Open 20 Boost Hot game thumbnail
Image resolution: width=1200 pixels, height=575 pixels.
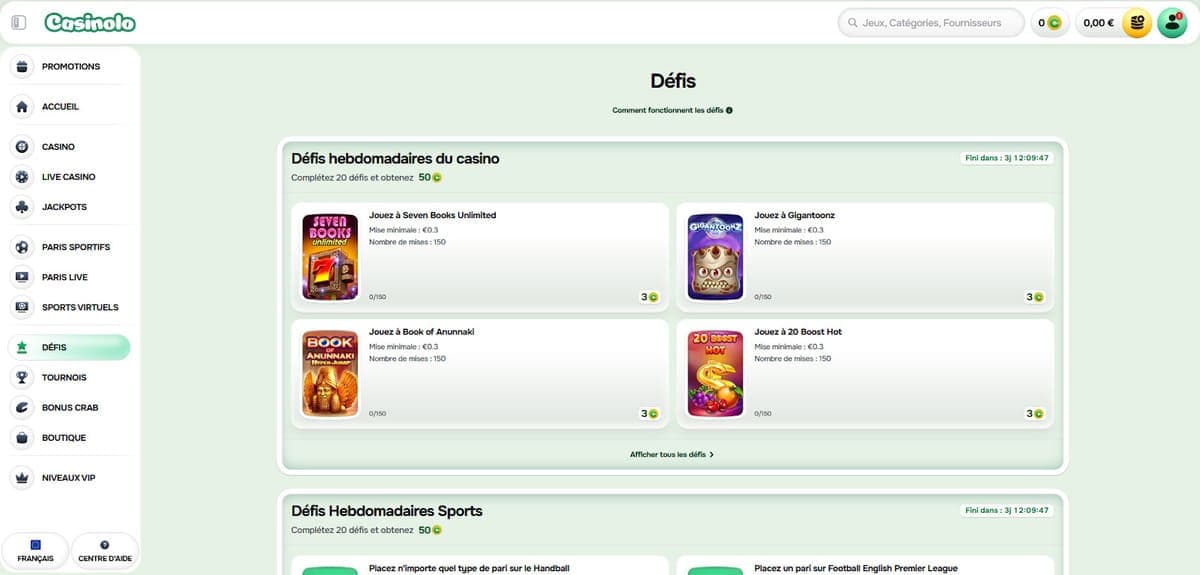(715, 374)
